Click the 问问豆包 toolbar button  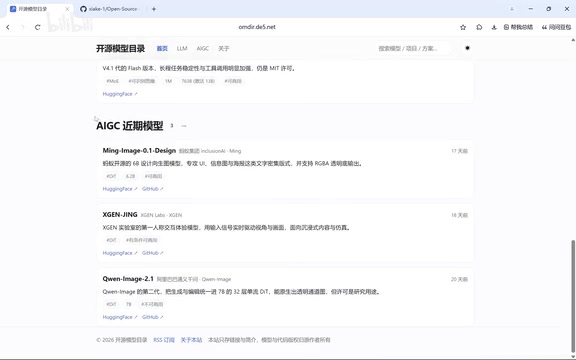tap(556, 27)
